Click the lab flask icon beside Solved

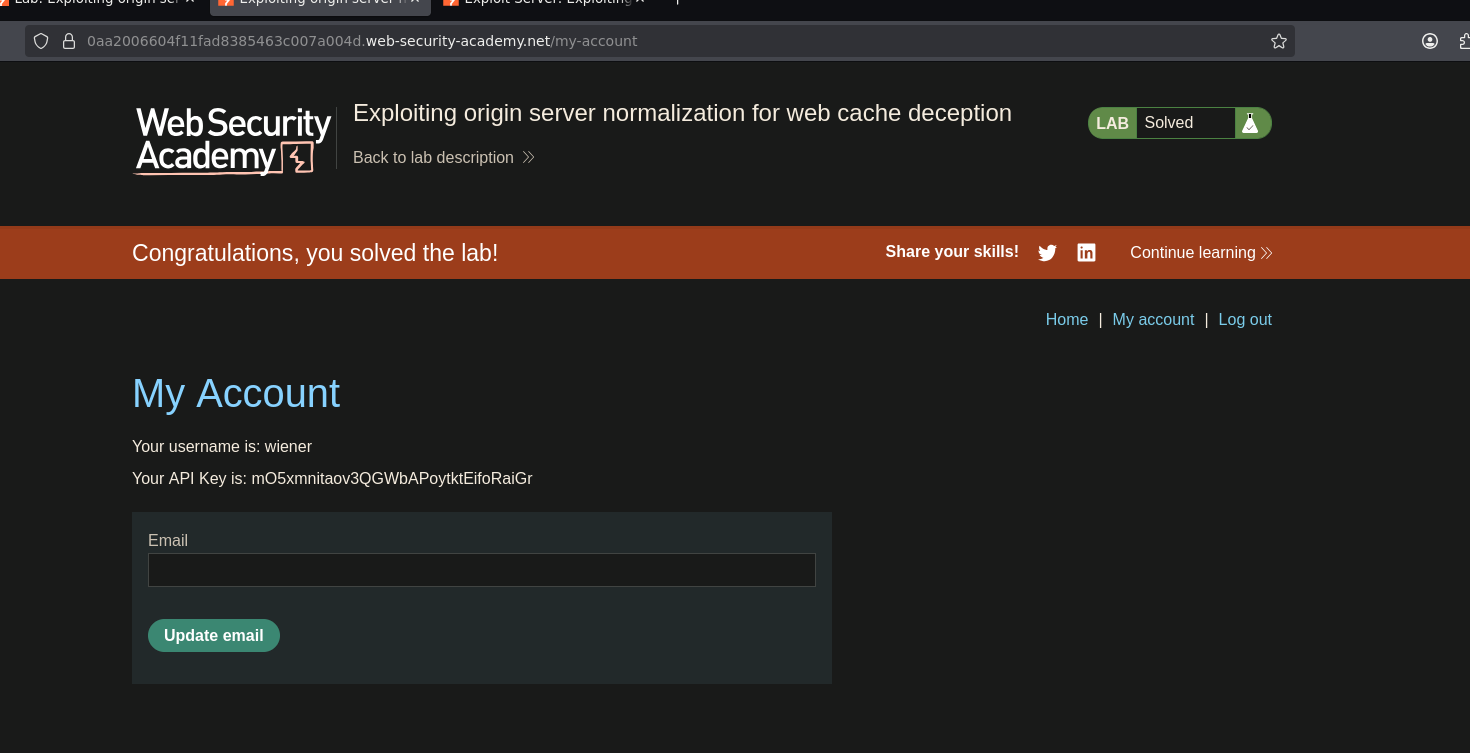[x=1249, y=123]
